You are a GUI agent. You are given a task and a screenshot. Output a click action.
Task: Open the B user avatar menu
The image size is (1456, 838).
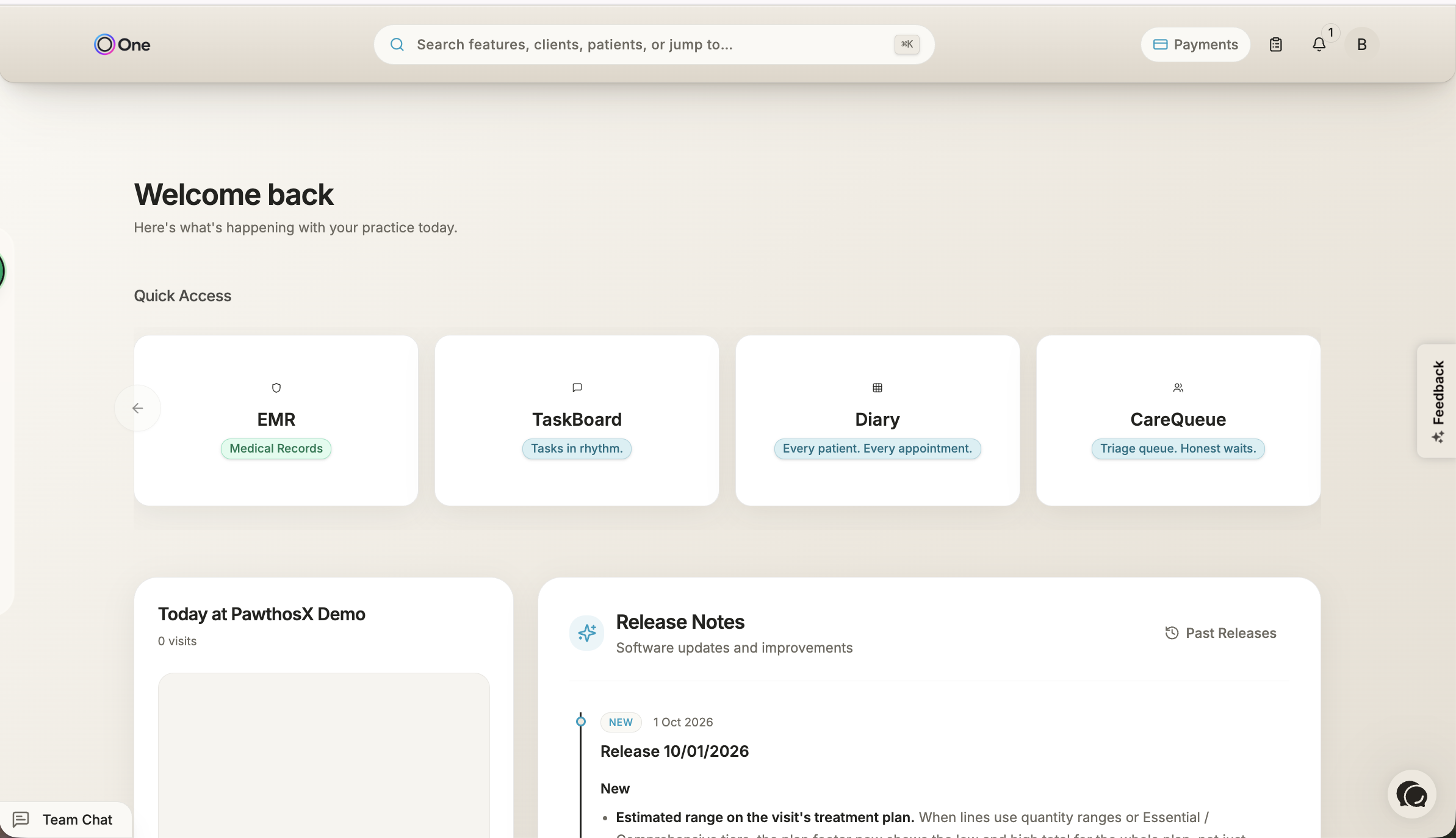coord(1361,45)
